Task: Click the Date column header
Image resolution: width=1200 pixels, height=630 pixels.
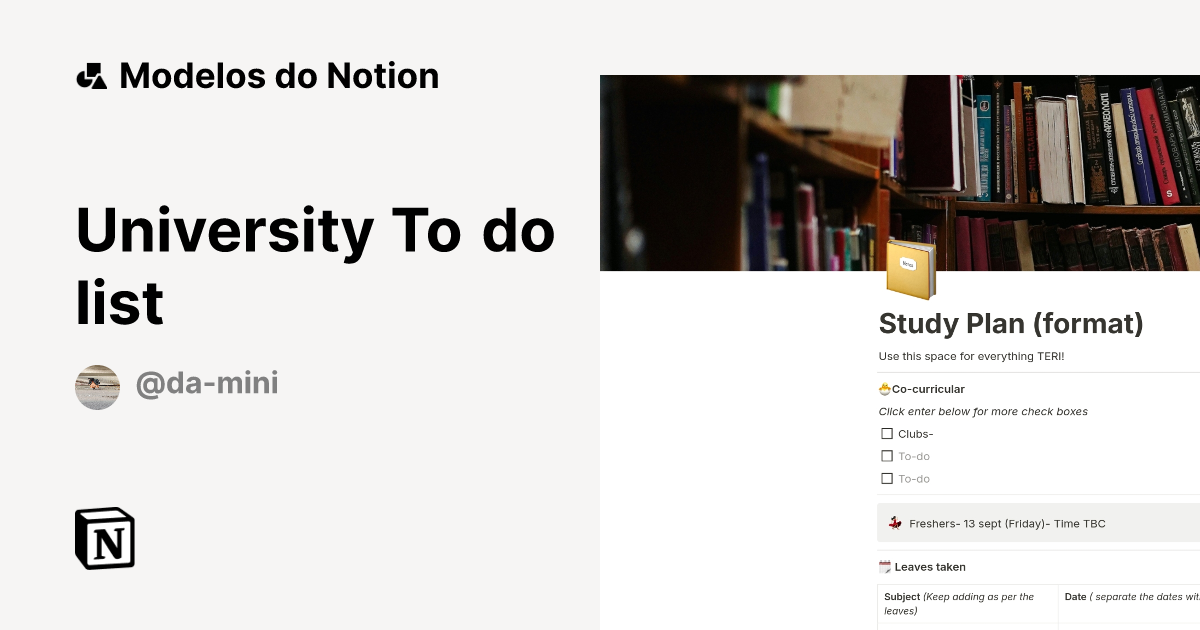Action: point(1076,596)
